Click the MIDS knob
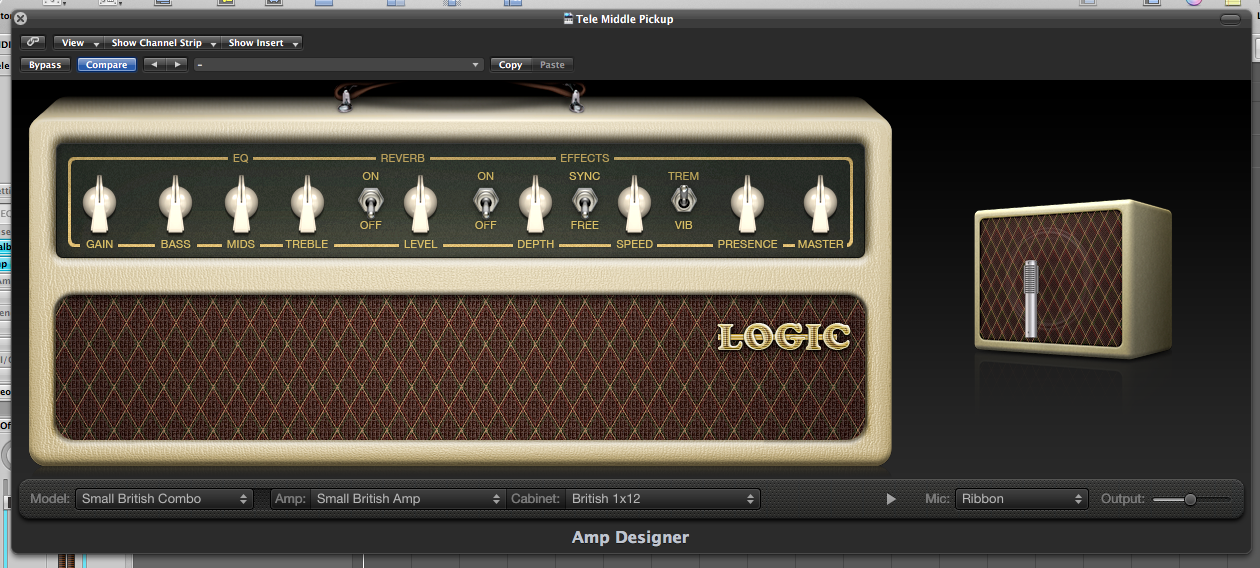The image size is (1260, 568). click(241, 203)
